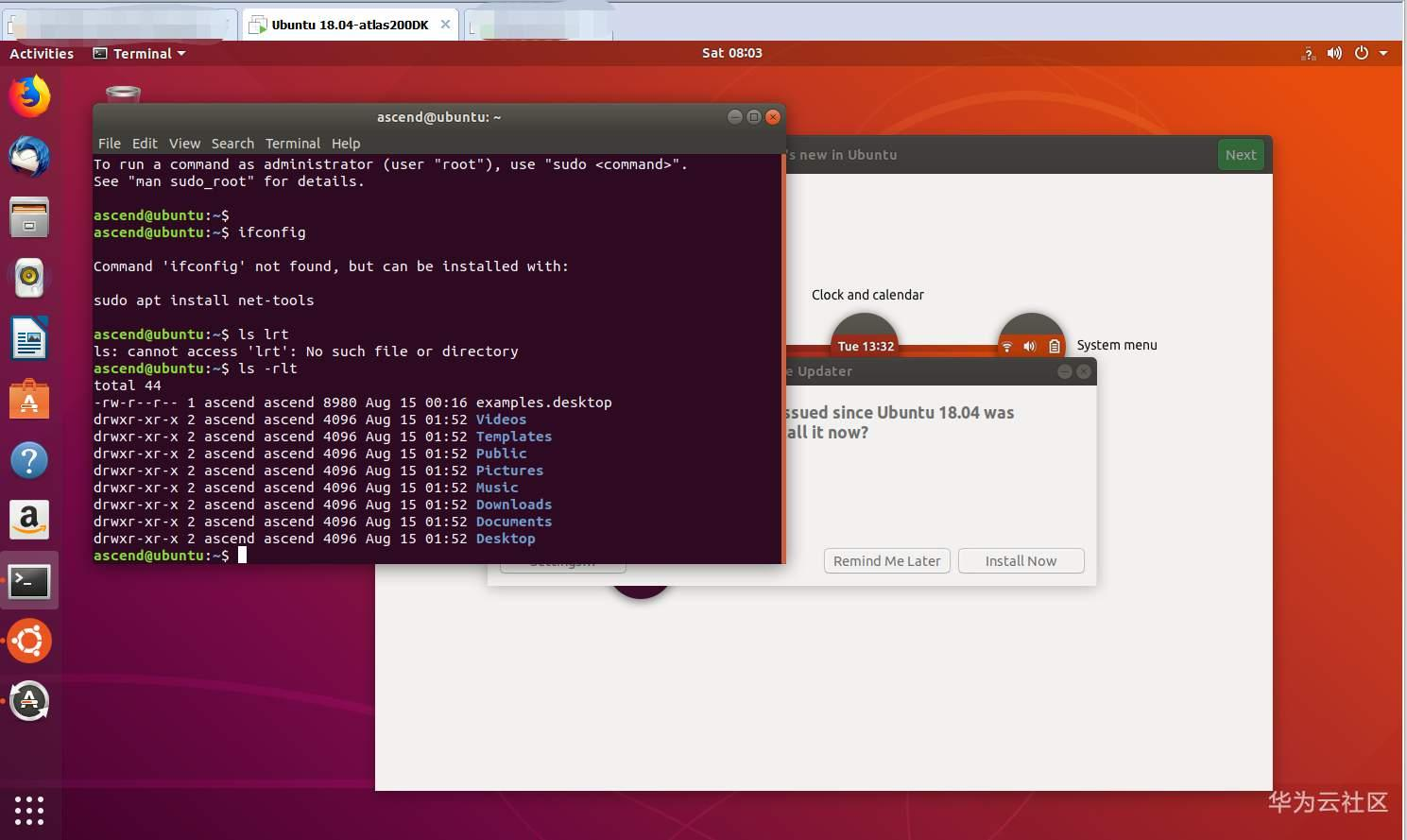The width and height of the screenshot is (1407, 840).
Task: Click Pictures directory name in terminal
Action: point(509,471)
